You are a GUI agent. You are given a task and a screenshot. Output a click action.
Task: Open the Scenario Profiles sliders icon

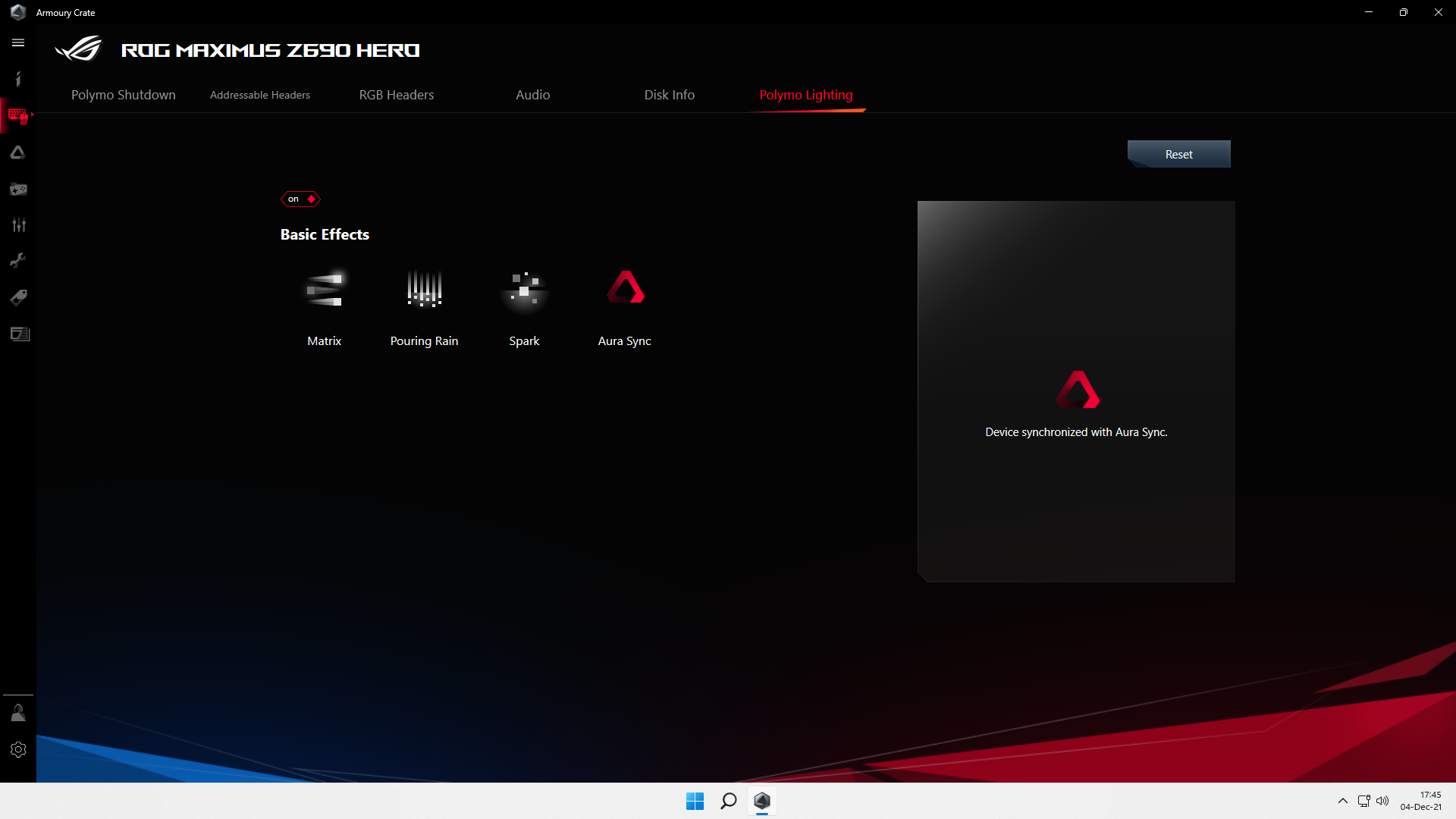pos(18,225)
